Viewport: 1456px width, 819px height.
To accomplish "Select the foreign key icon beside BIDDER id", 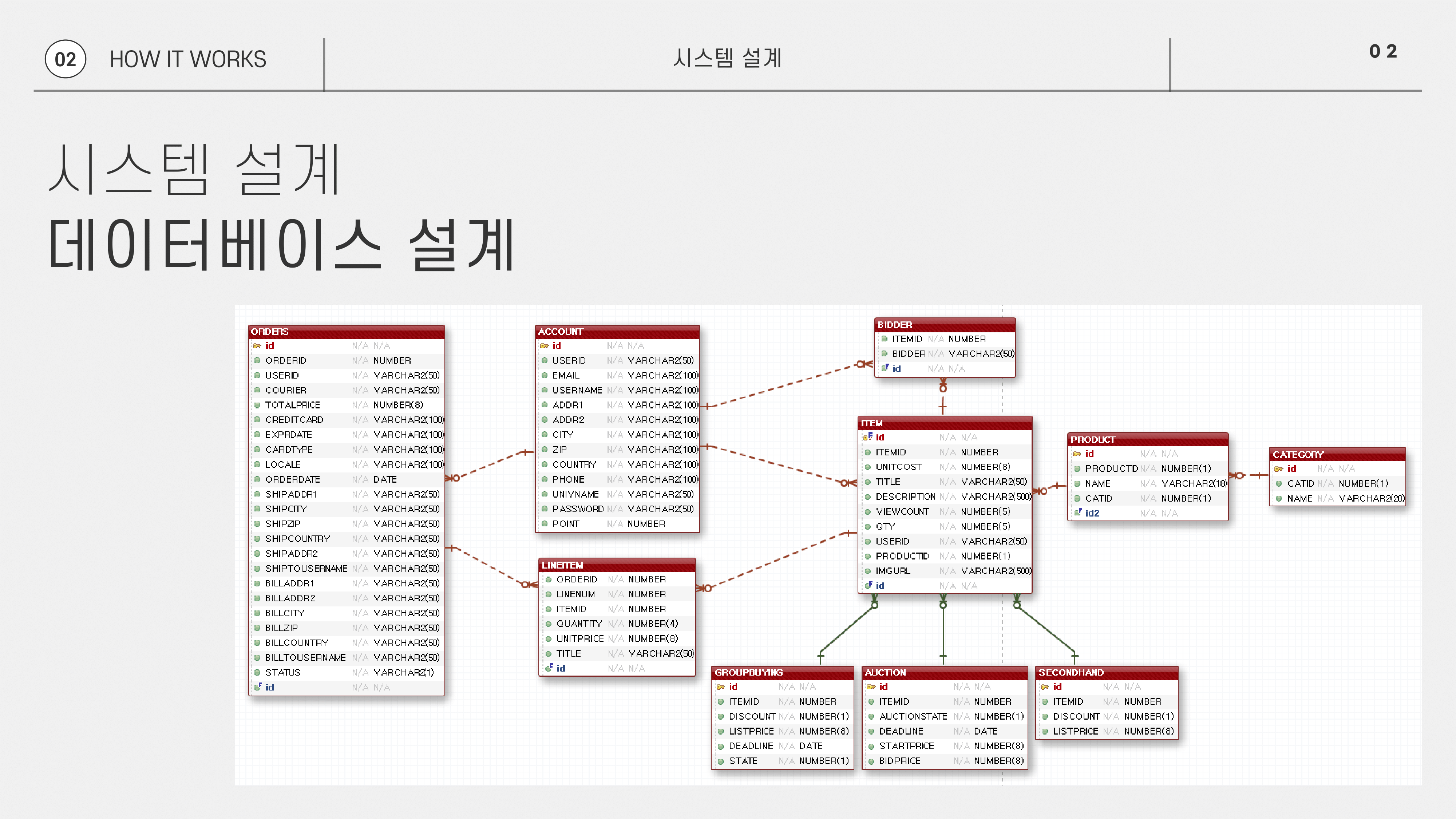I will click(885, 368).
